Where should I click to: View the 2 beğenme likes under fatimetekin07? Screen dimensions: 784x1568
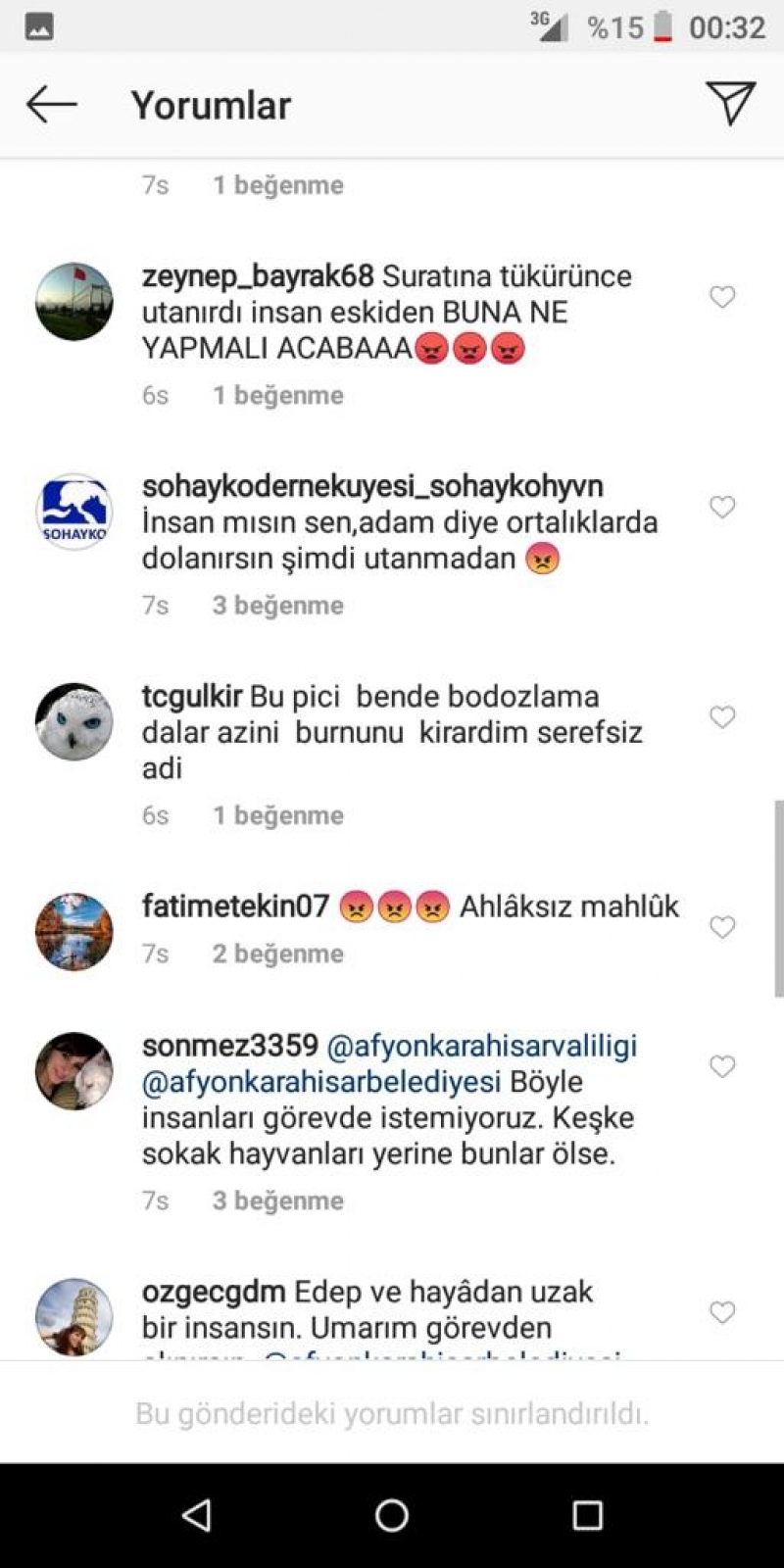point(278,954)
